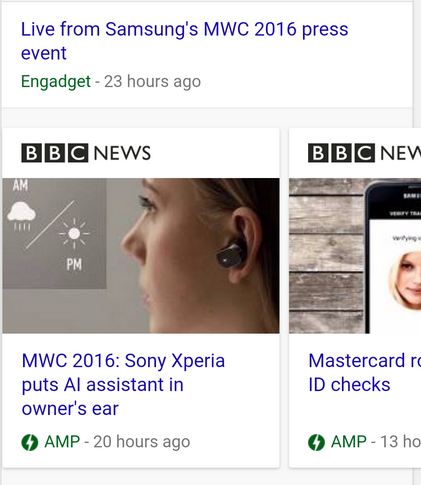Open the phone photo on the Mastercard card
Image resolution: width=421 pixels, height=485 pixels.
(355, 256)
